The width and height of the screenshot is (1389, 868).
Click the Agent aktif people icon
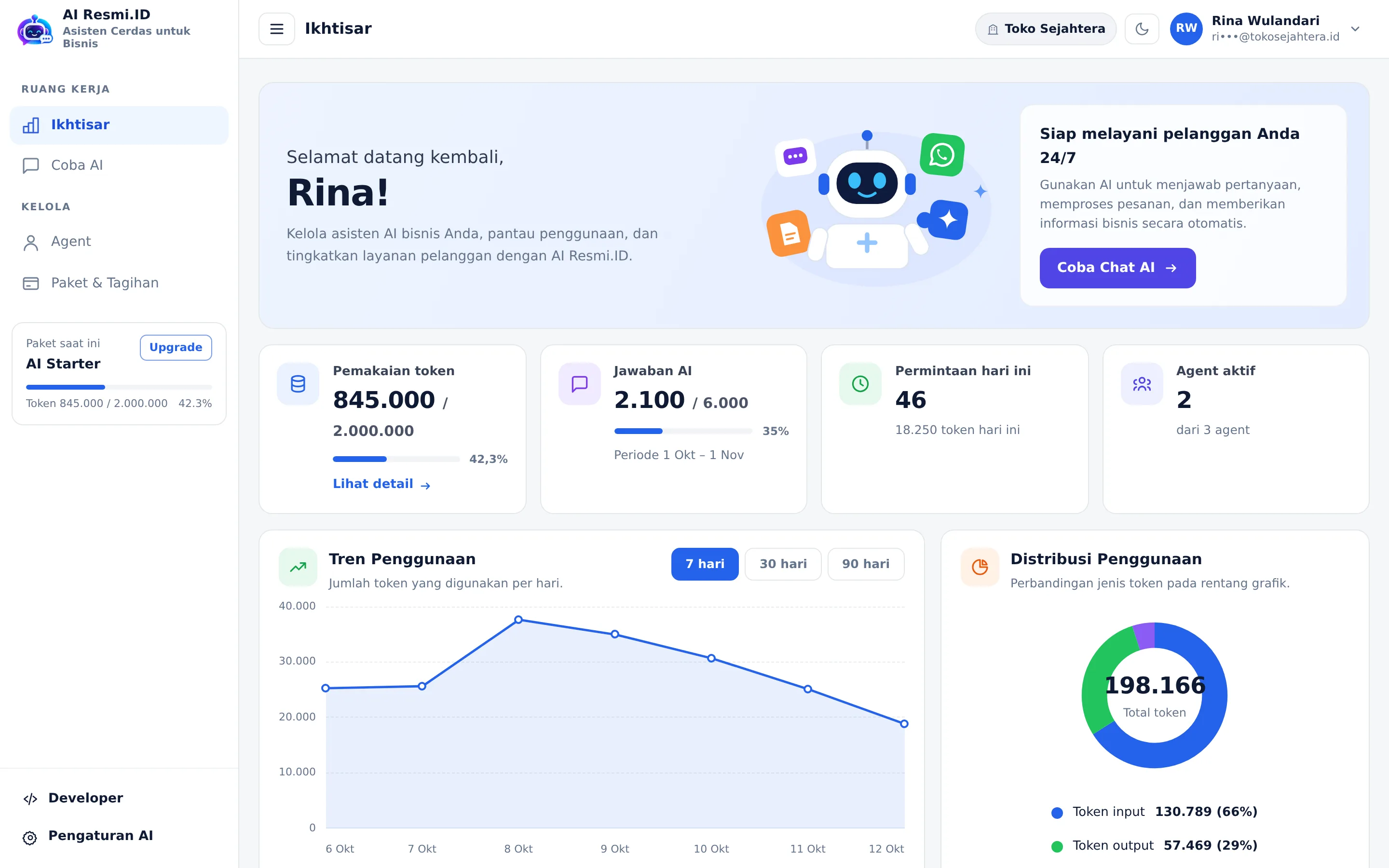[1142, 383]
